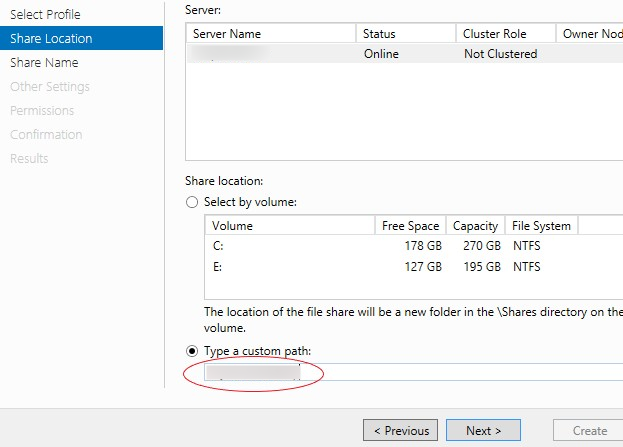
Task: Click the Owner Node column header
Action: click(x=591, y=34)
